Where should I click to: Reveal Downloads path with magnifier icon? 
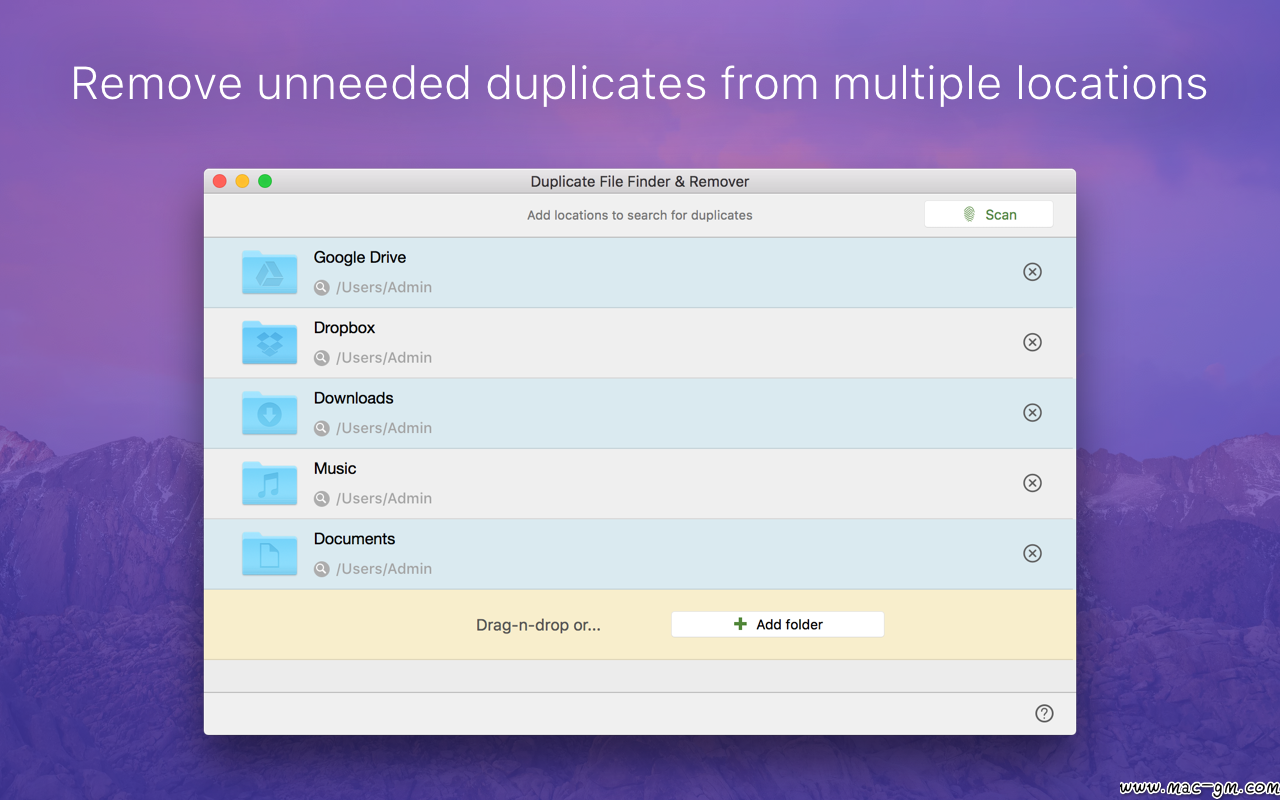point(321,428)
